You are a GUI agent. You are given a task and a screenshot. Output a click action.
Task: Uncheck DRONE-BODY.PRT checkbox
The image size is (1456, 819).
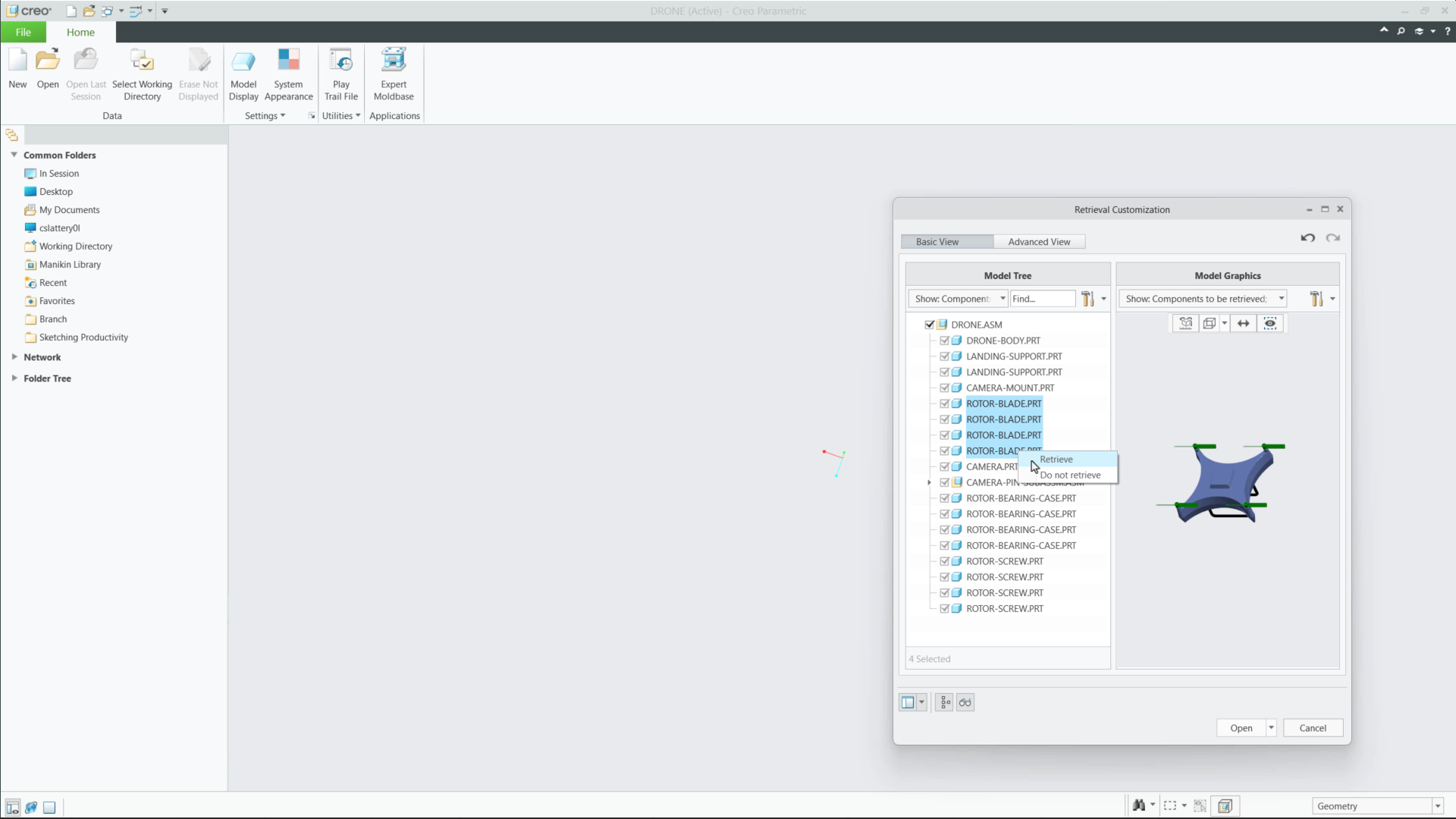(945, 340)
